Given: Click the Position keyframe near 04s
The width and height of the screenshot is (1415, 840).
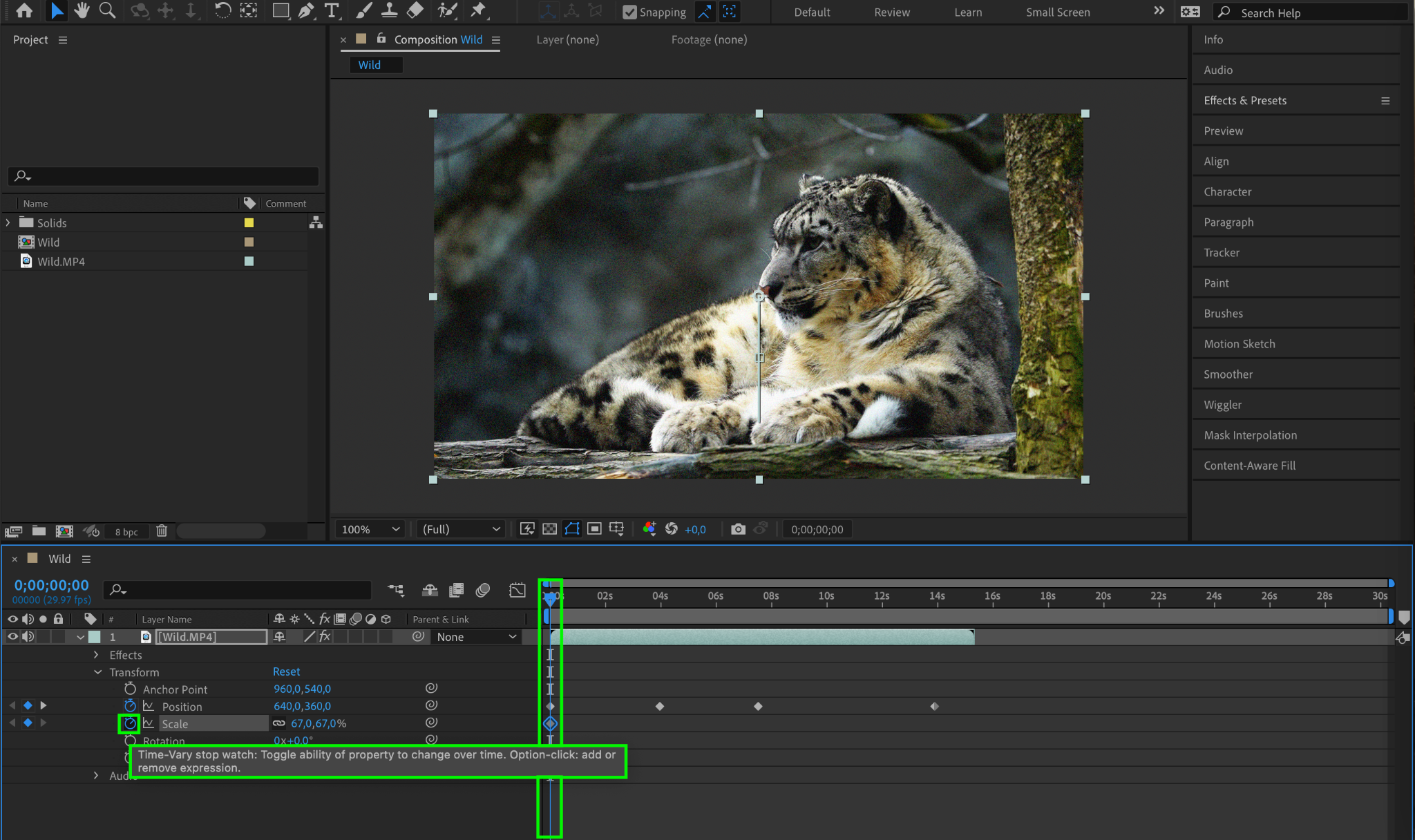Looking at the screenshot, I should point(660,706).
